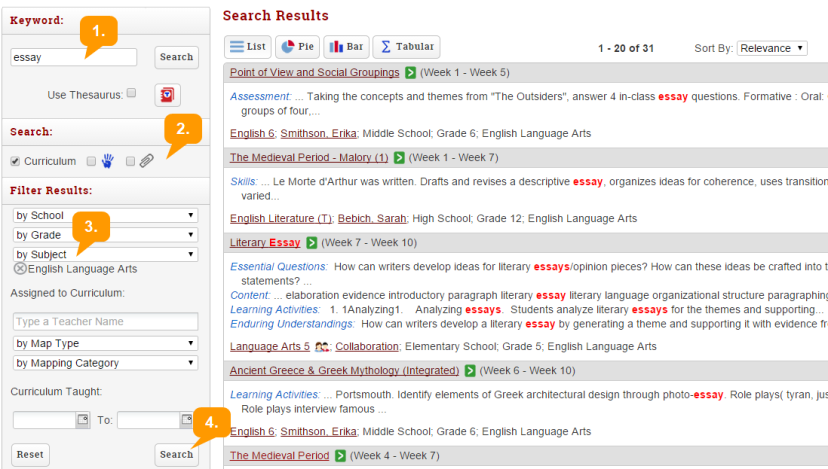The width and height of the screenshot is (828, 469).
Task: Expand the by School dropdown
Action: (x=105, y=216)
